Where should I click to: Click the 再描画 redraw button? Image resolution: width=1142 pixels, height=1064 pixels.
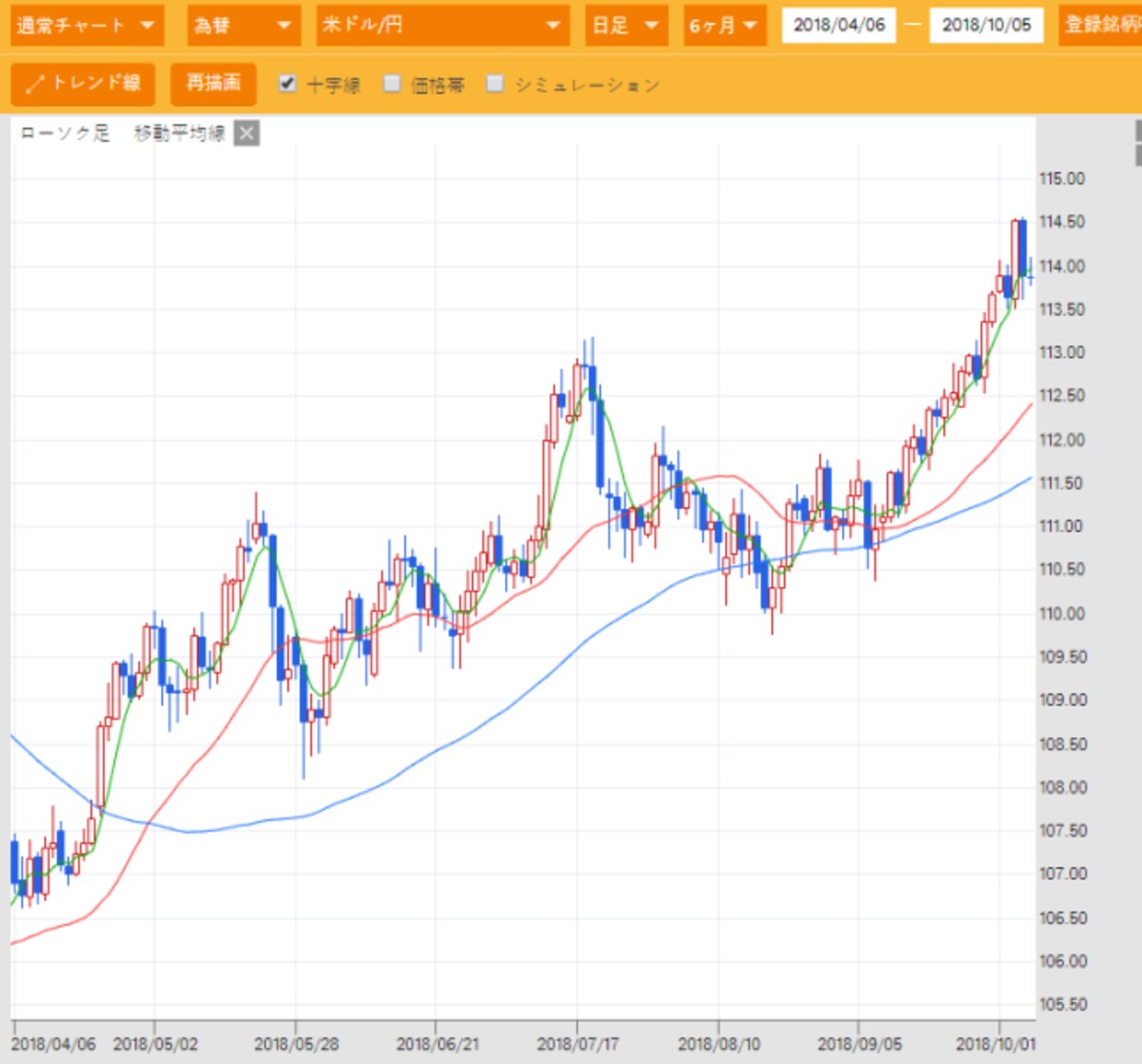[x=214, y=84]
